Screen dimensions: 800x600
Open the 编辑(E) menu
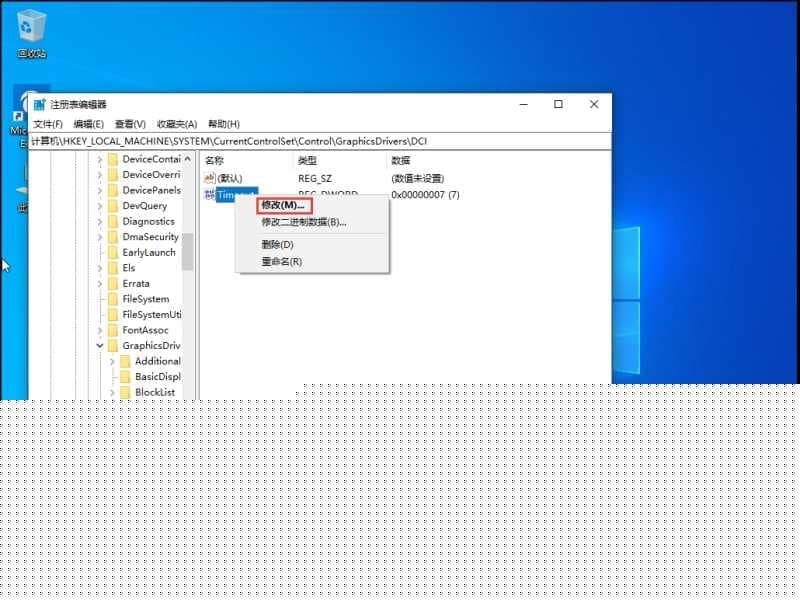pos(89,124)
